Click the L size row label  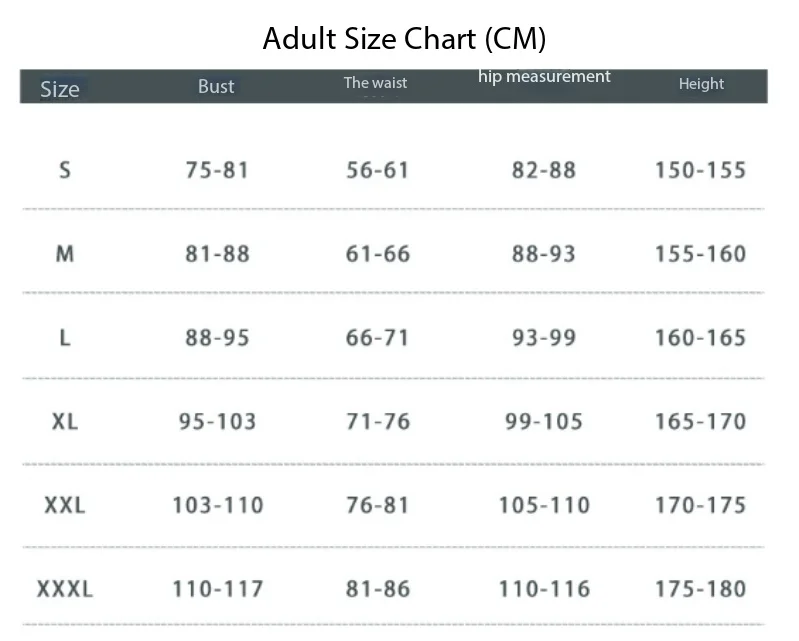click(x=65, y=337)
